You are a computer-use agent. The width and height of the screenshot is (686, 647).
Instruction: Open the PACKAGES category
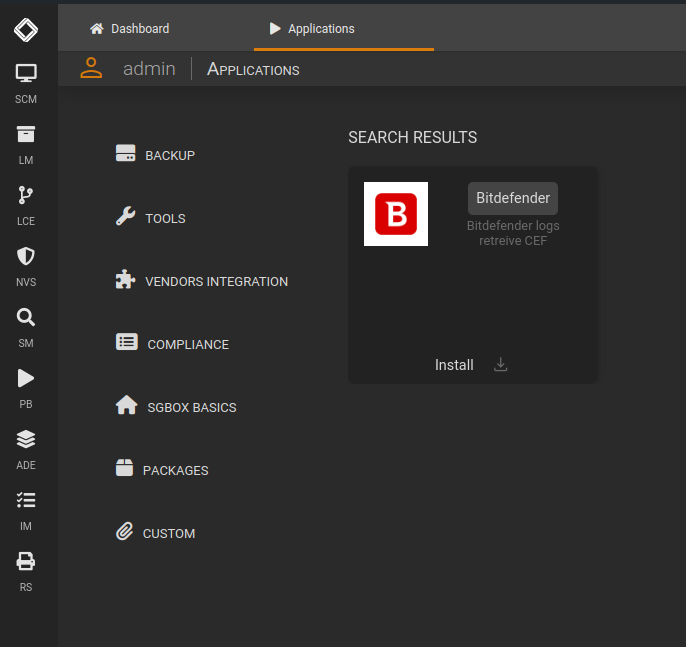pyautogui.click(x=162, y=470)
